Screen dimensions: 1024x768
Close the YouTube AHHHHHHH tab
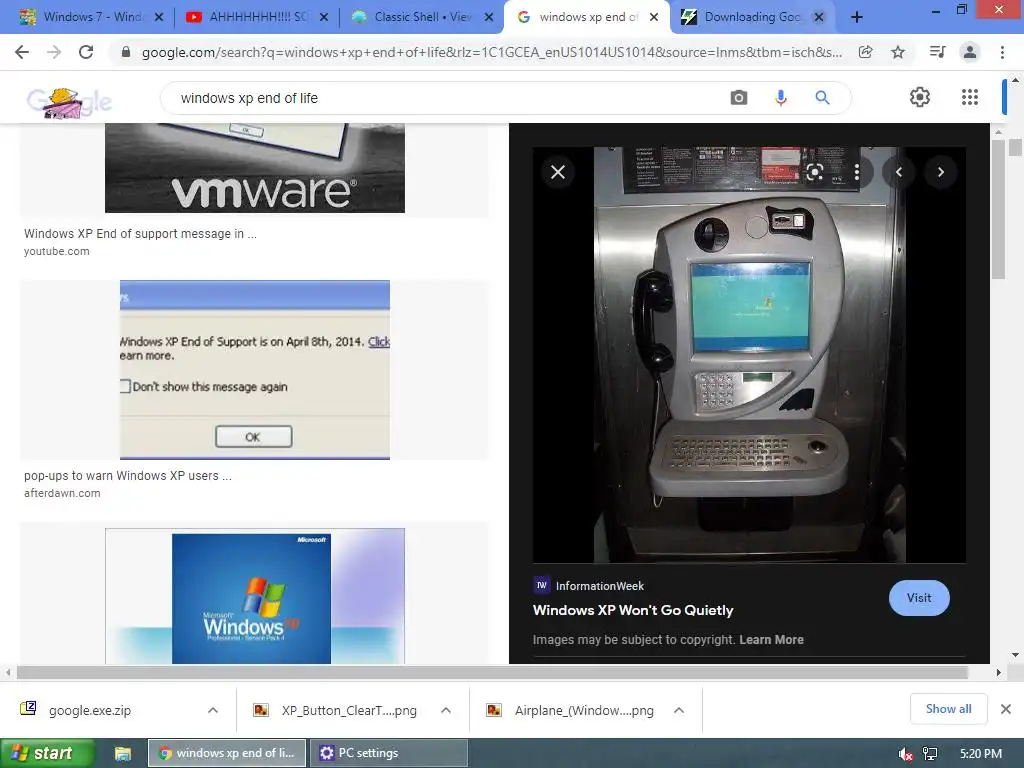pyautogui.click(x=323, y=17)
